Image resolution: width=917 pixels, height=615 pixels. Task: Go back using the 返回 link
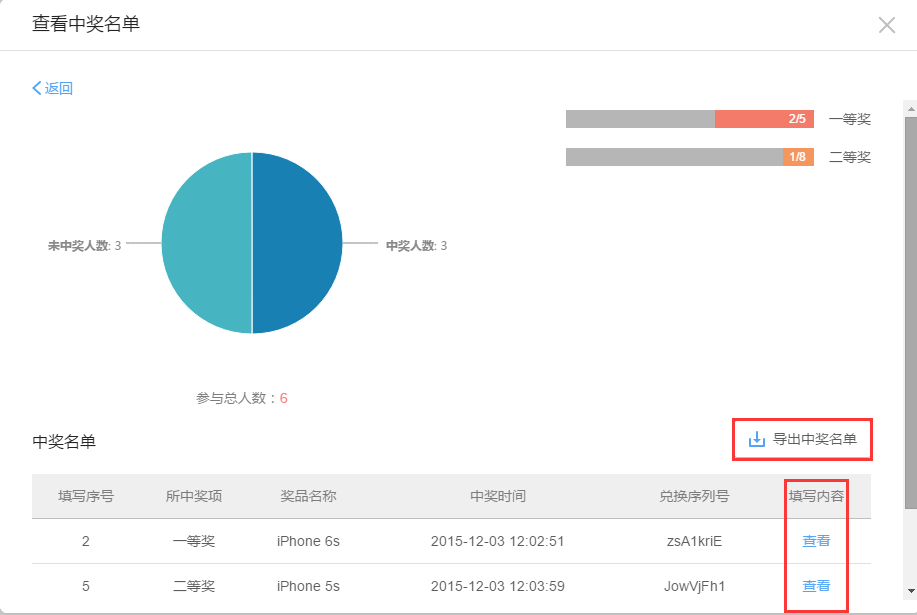tap(52, 88)
